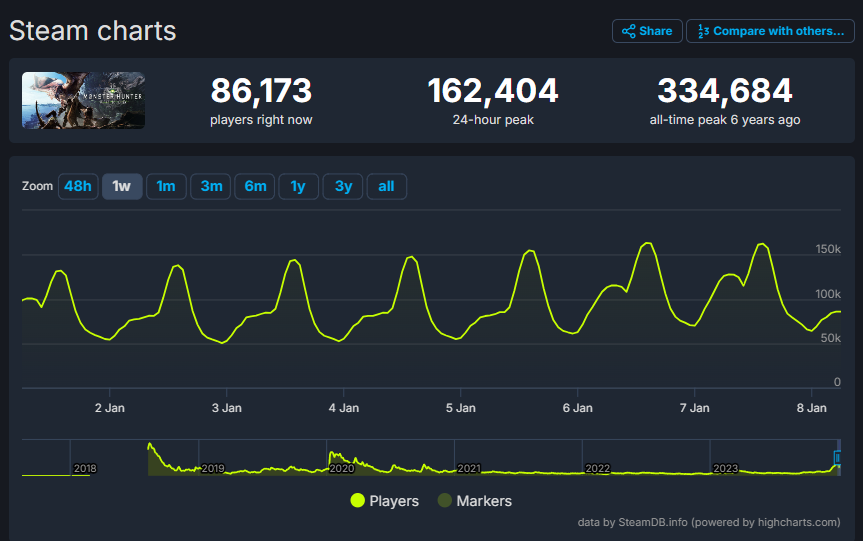Click the 100k y-axis label
Screen dimensions: 863x541
click(828, 294)
